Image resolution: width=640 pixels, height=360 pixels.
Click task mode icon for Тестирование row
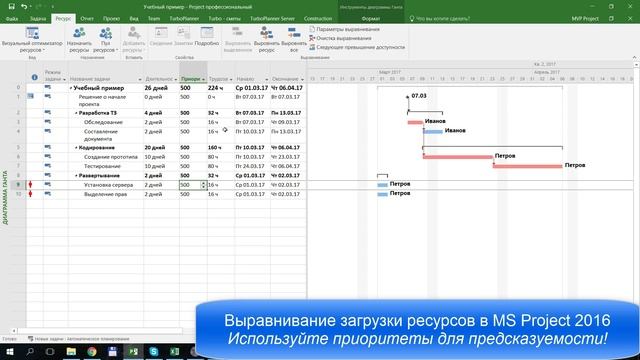[x=48, y=166]
